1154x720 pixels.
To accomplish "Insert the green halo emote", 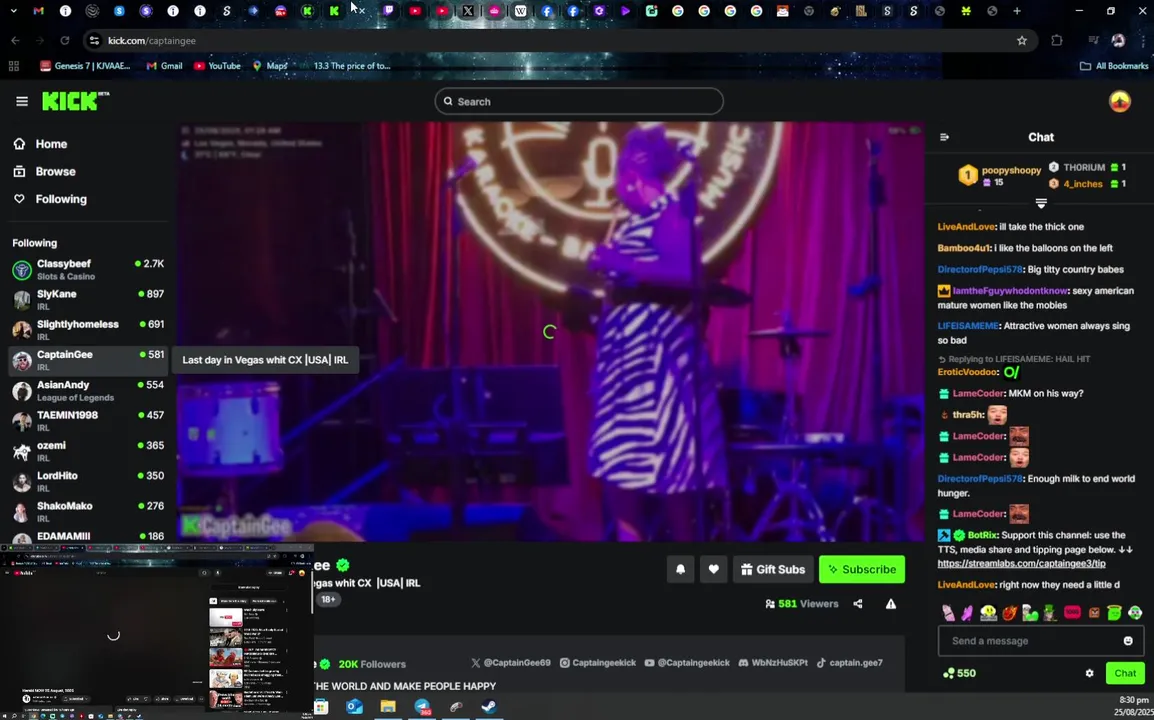I will (1114, 613).
